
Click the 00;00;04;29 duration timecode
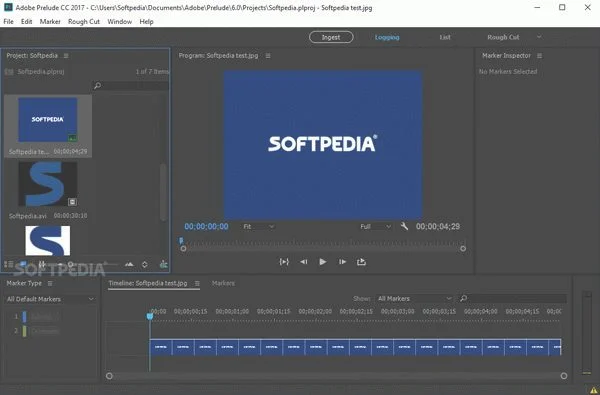[438, 227]
